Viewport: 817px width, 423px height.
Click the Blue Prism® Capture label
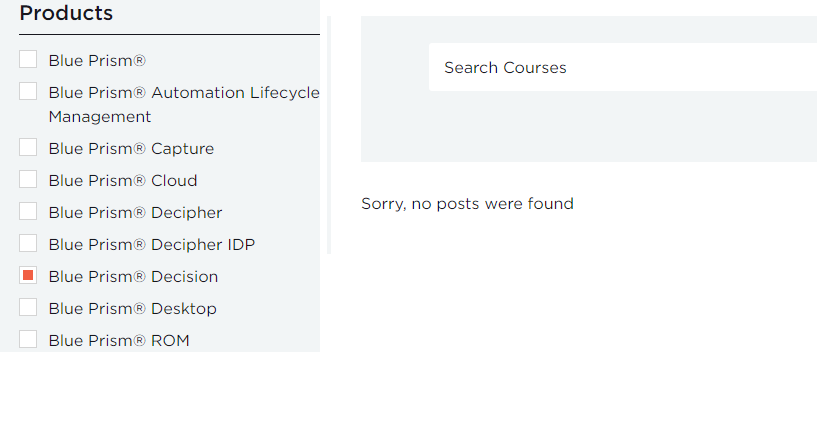pos(131,149)
